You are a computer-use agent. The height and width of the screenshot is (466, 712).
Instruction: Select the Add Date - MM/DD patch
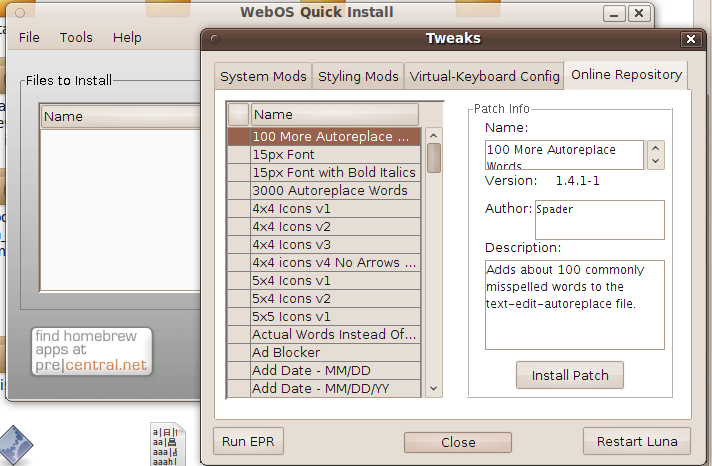point(336,371)
